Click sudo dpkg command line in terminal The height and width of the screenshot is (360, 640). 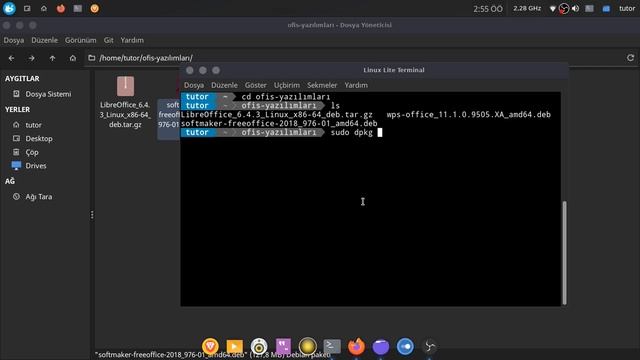(352, 132)
